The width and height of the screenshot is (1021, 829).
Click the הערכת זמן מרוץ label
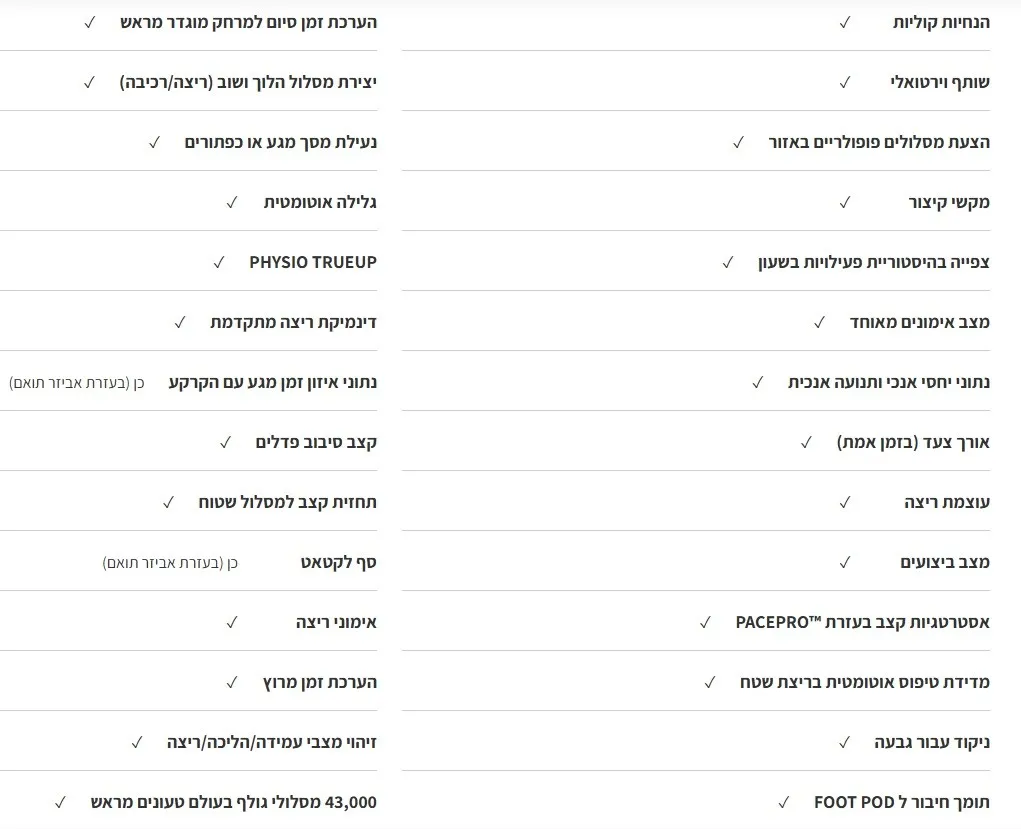[318, 682]
